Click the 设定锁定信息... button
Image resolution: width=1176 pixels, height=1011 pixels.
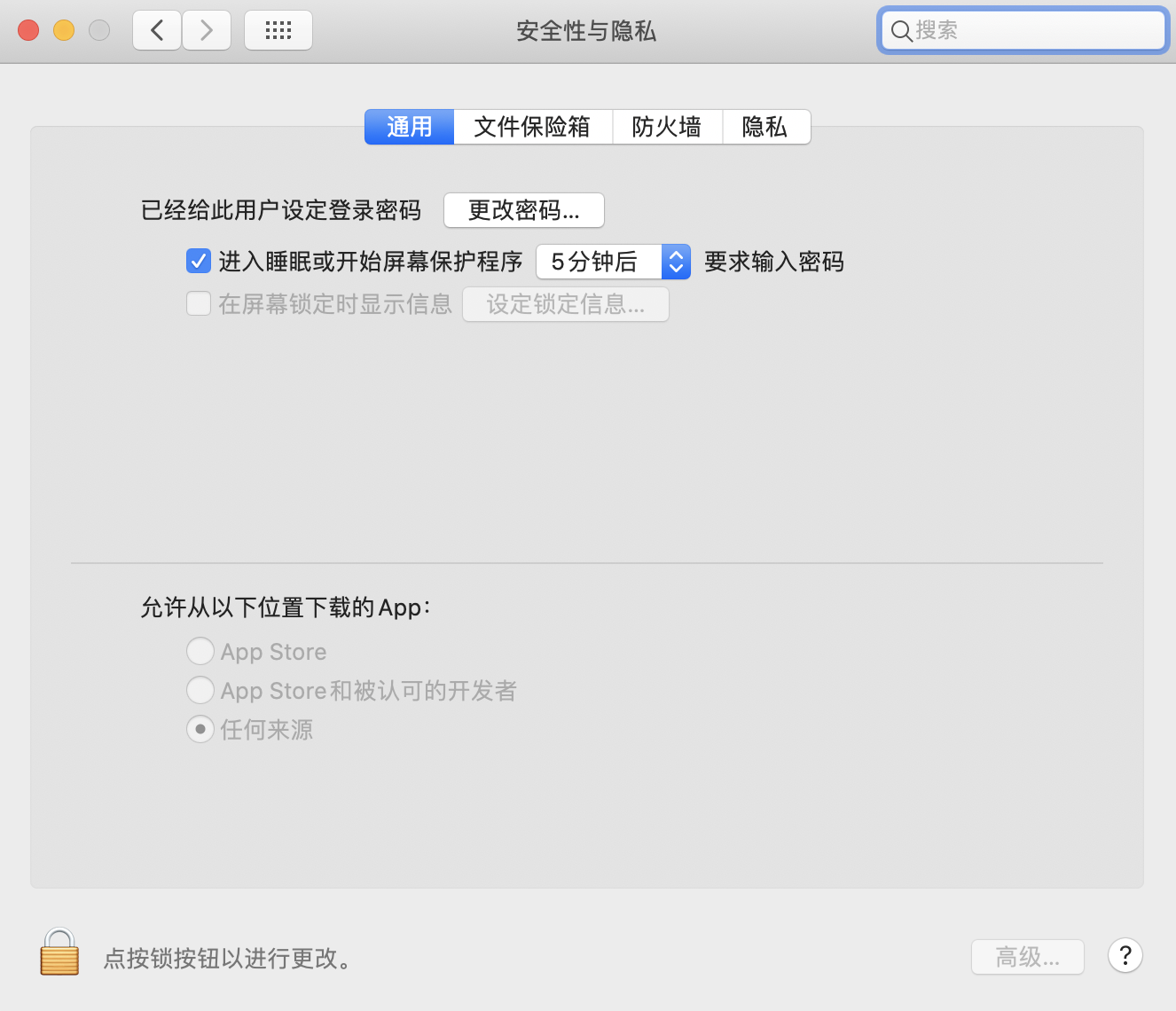click(566, 304)
